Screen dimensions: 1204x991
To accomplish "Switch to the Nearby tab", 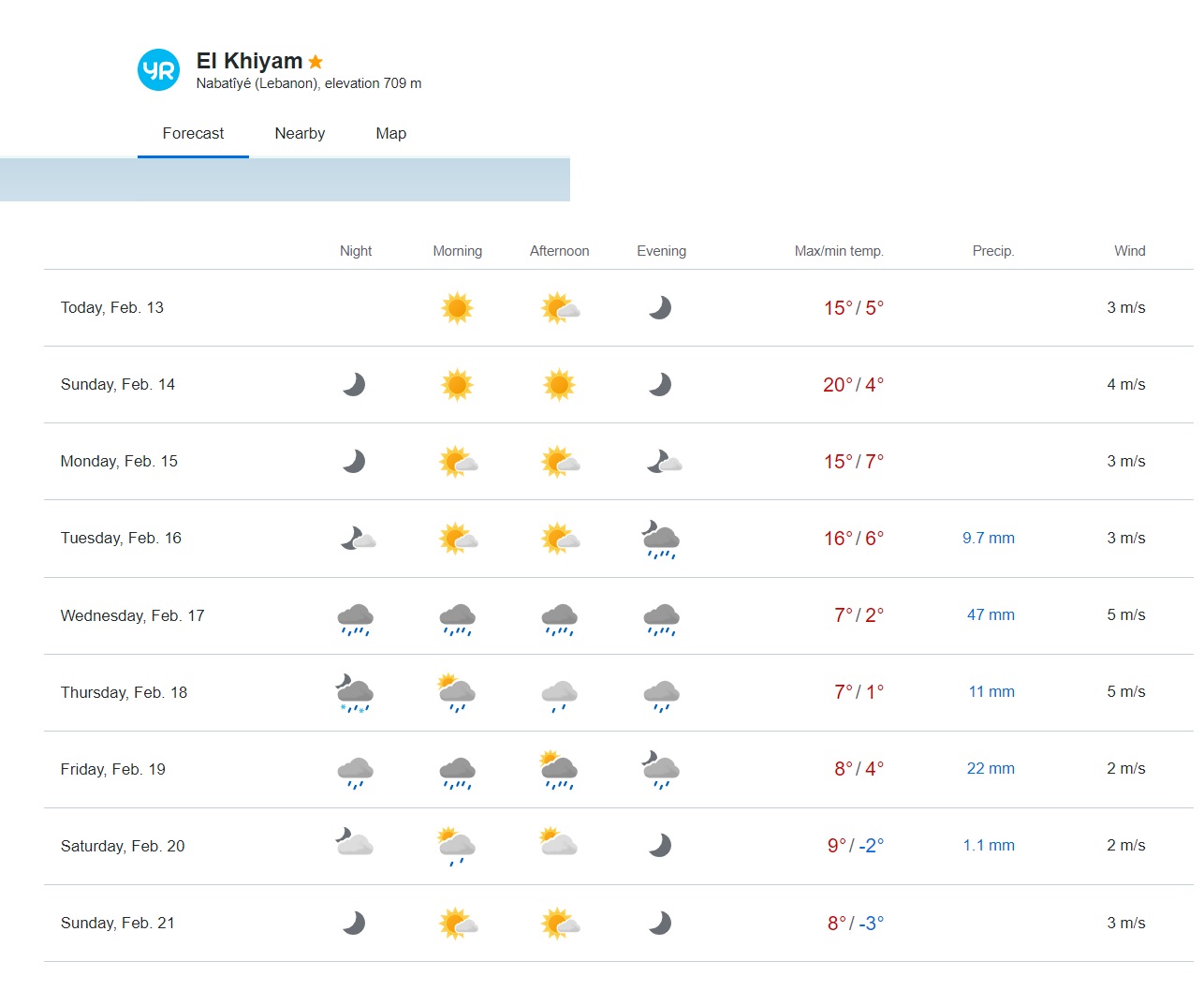I will pyautogui.click(x=300, y=133).
